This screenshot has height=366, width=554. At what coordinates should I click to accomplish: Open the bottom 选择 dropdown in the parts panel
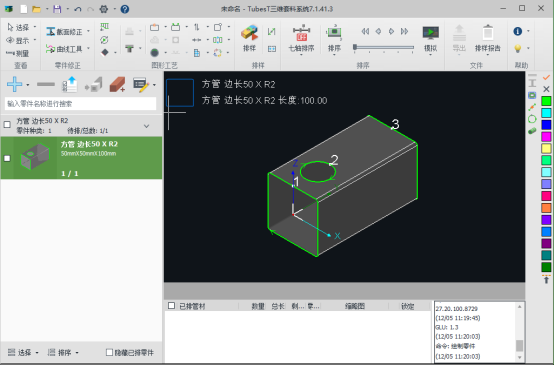tap(23, 352)
